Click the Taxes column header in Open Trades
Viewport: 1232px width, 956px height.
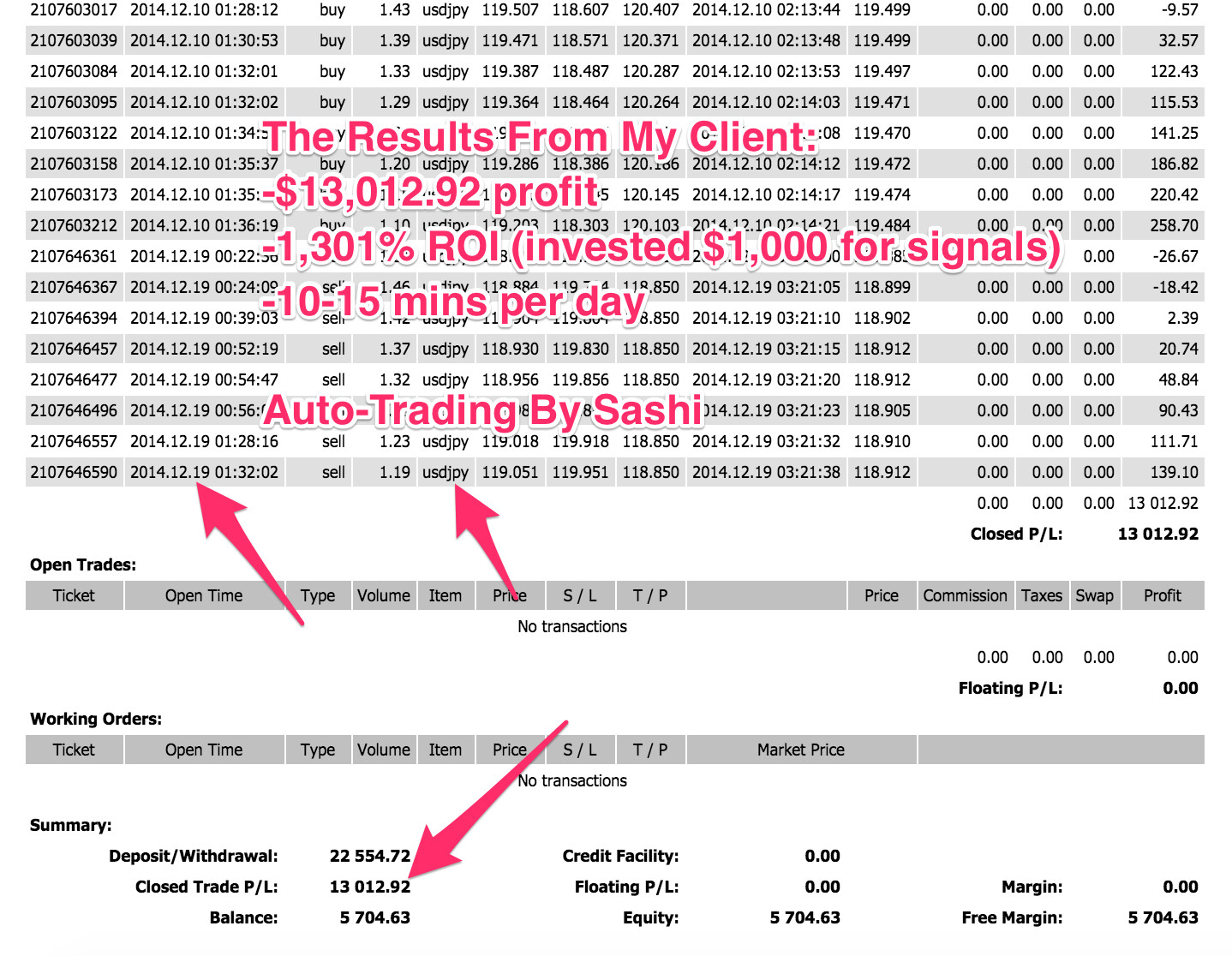tap(1041, 595)
